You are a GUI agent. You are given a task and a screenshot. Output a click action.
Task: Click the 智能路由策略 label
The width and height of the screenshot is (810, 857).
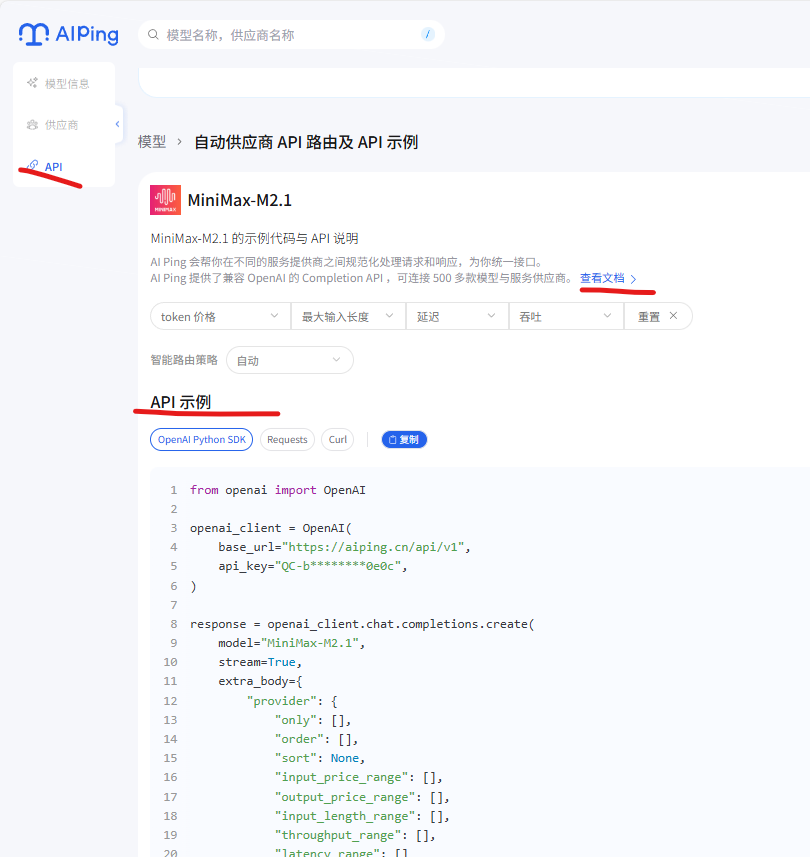tap(184, 360)
